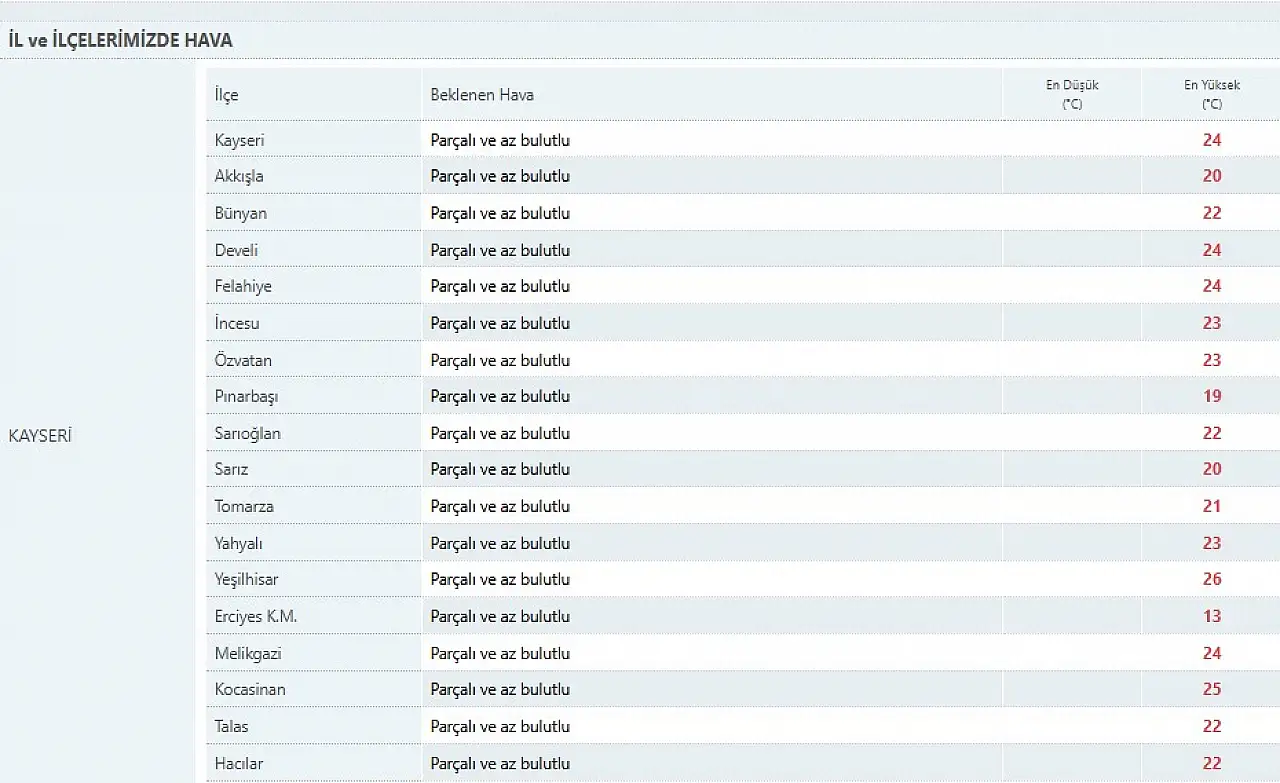Click Özvatan's highest temperature value 23
Screen dimensions: 1280x783
[1212, 360]
